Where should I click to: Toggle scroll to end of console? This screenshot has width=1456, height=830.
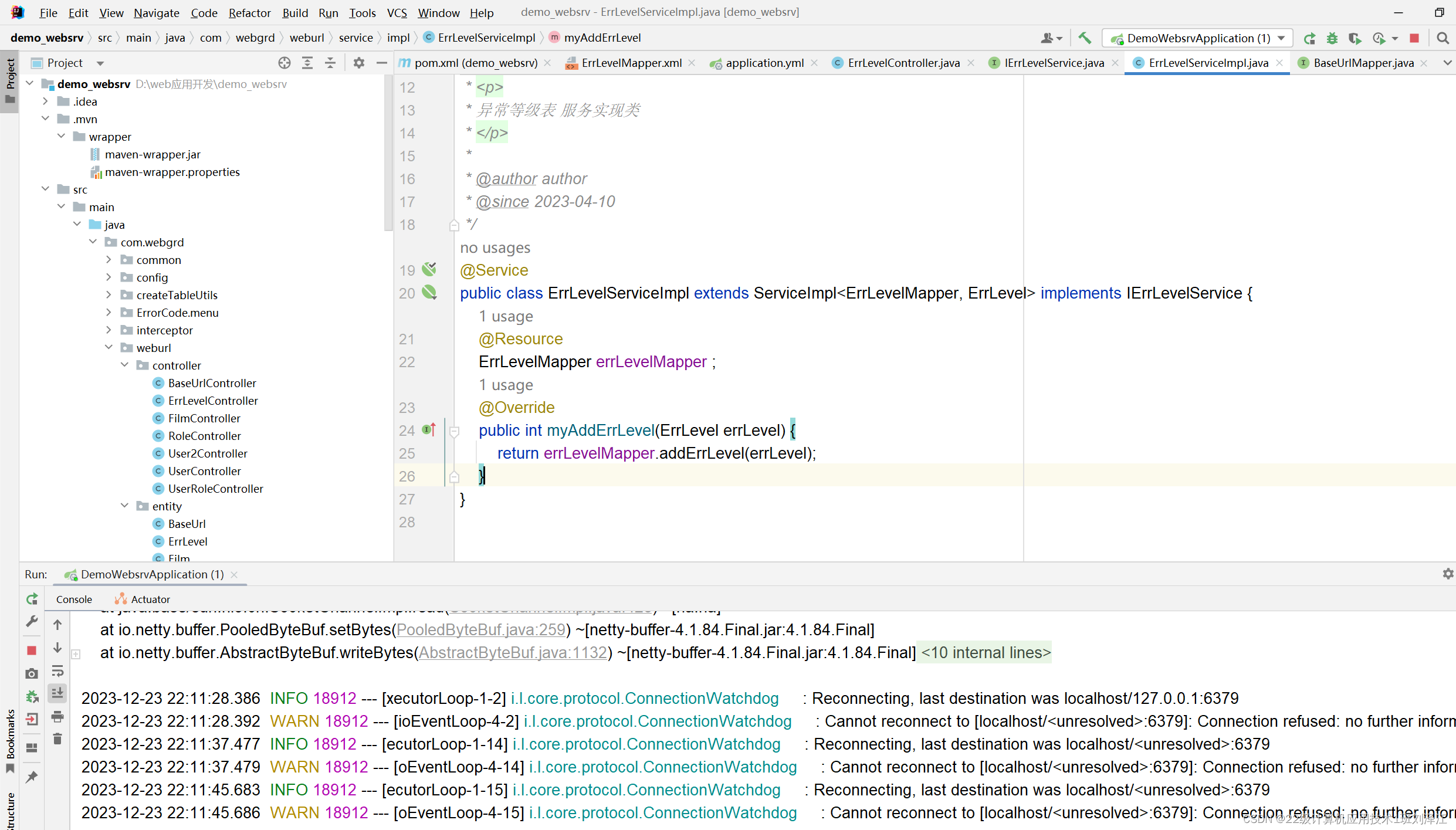pos(57,693)
